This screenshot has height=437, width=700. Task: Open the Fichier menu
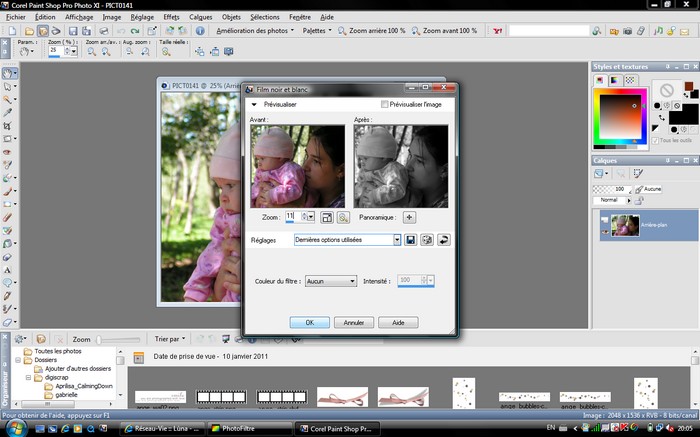(x=16, y=17)
